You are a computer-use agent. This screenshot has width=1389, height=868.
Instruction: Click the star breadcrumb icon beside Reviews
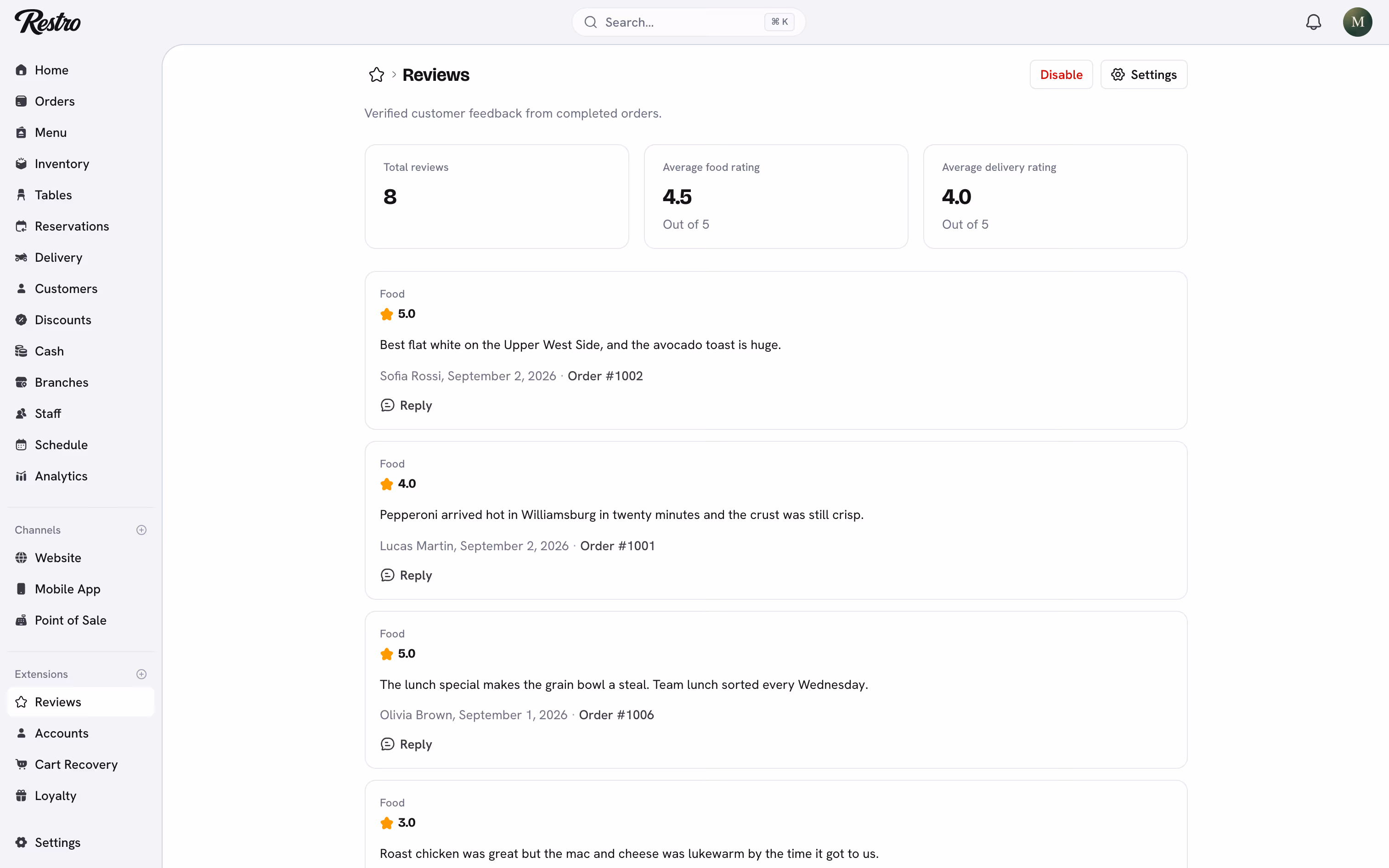tap(377, 74)
